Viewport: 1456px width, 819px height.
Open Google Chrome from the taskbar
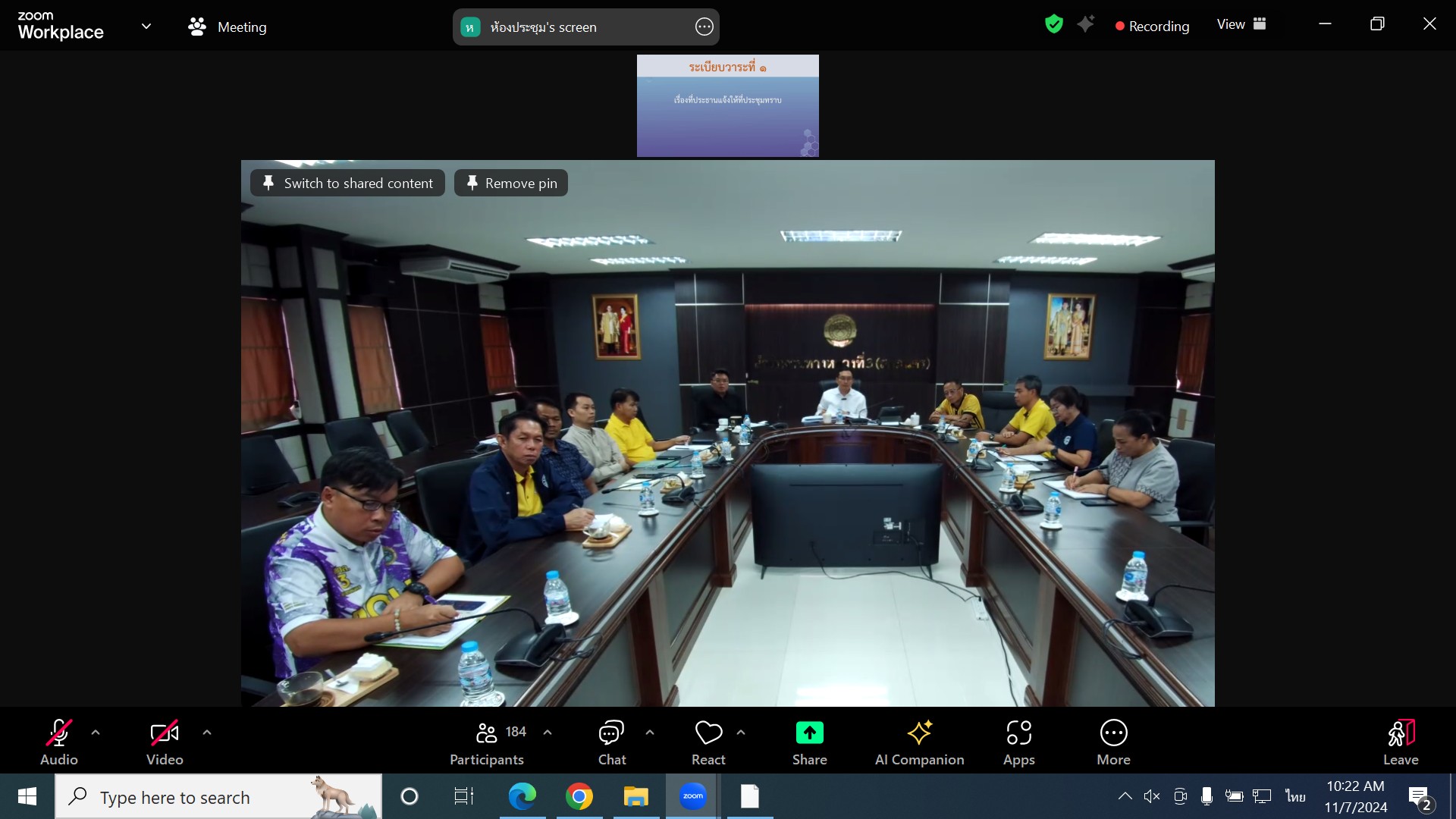click(579, 796)
